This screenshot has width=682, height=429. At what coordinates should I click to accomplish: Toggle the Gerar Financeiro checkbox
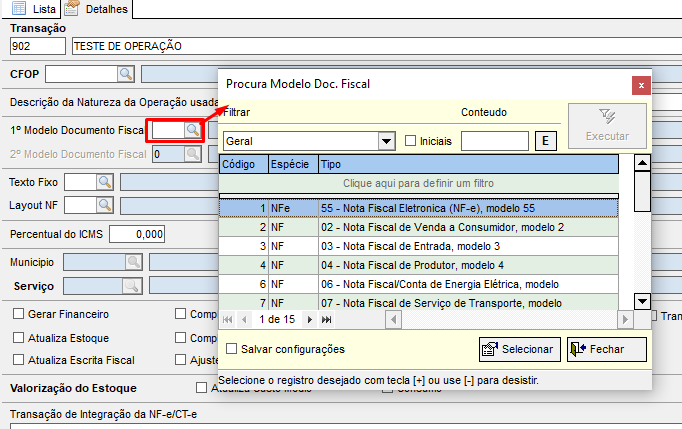[18, 314]
